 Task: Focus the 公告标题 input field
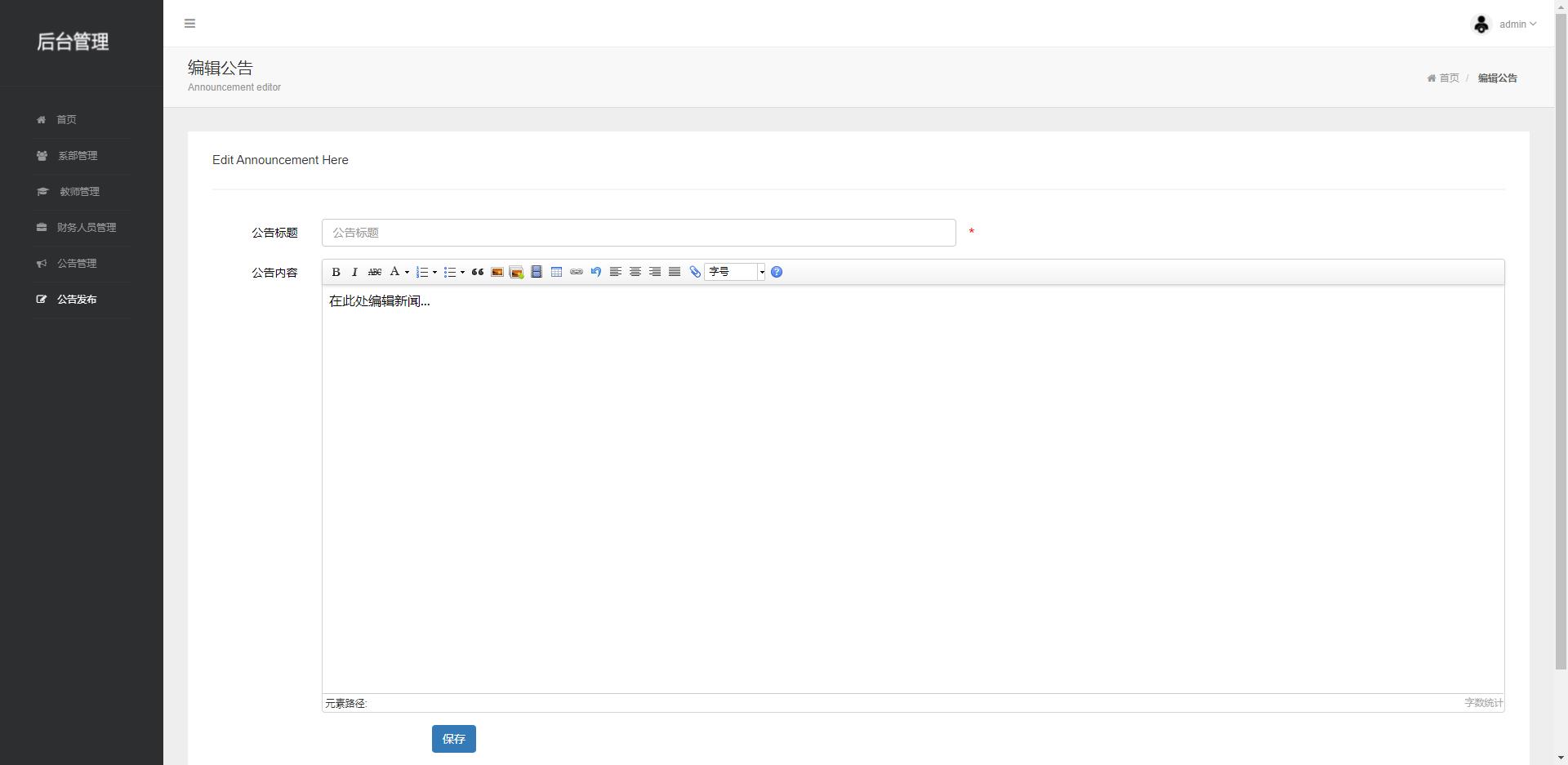(x=639, y=233)
